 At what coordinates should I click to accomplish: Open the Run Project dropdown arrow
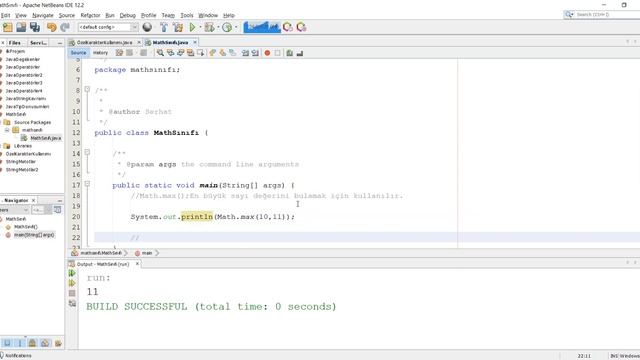pyautogui.click(x=200, y=27)
